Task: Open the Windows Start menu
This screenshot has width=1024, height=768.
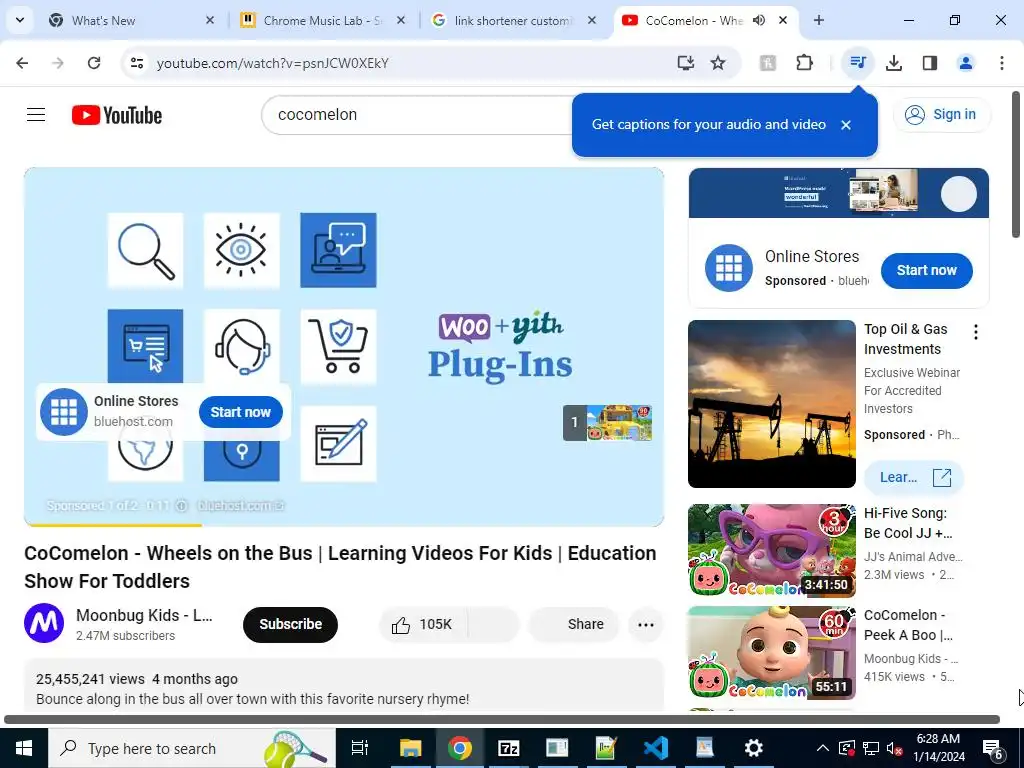Action: 24,748
